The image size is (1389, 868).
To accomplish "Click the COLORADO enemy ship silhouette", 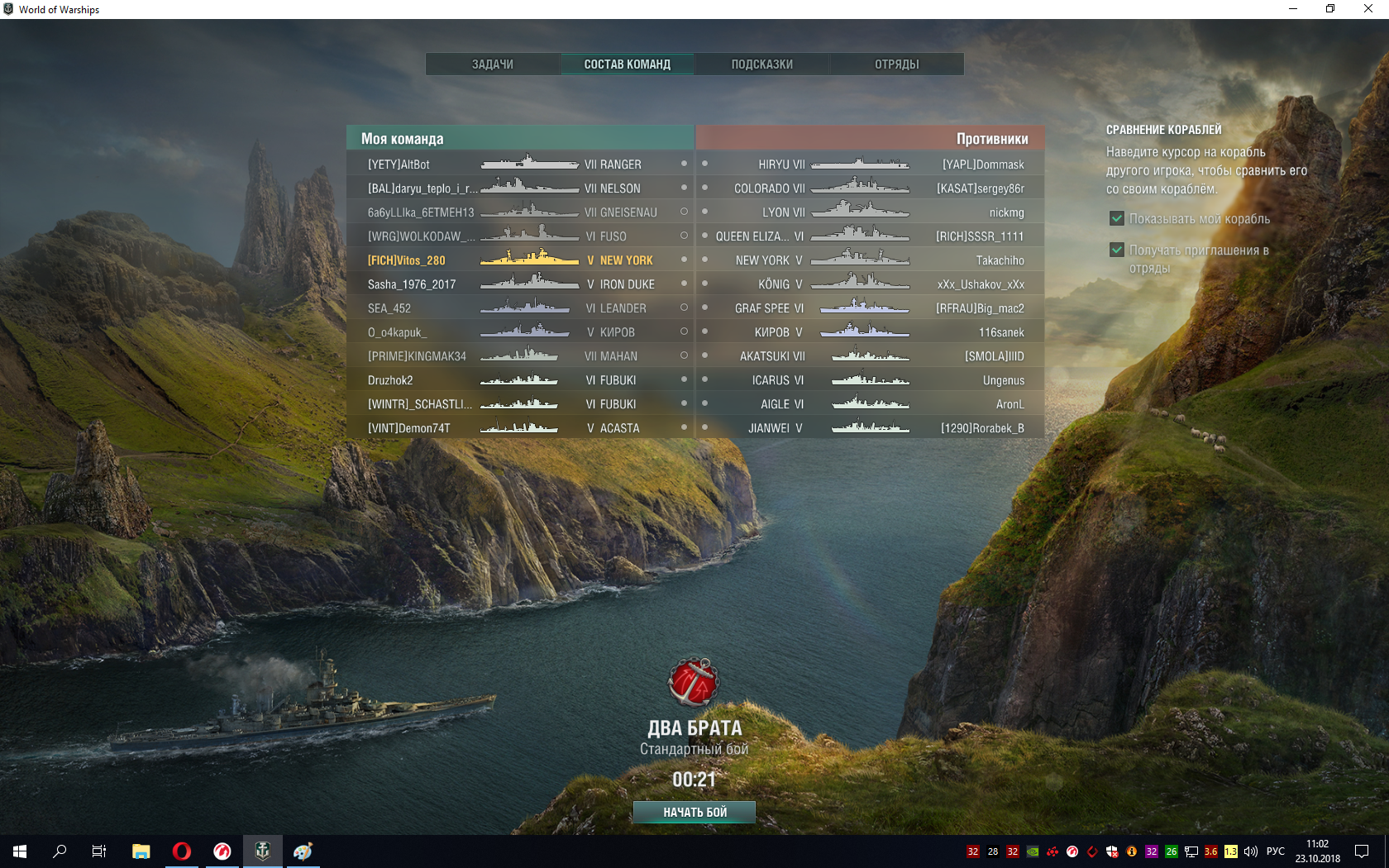I will click(x=860, y=187).
